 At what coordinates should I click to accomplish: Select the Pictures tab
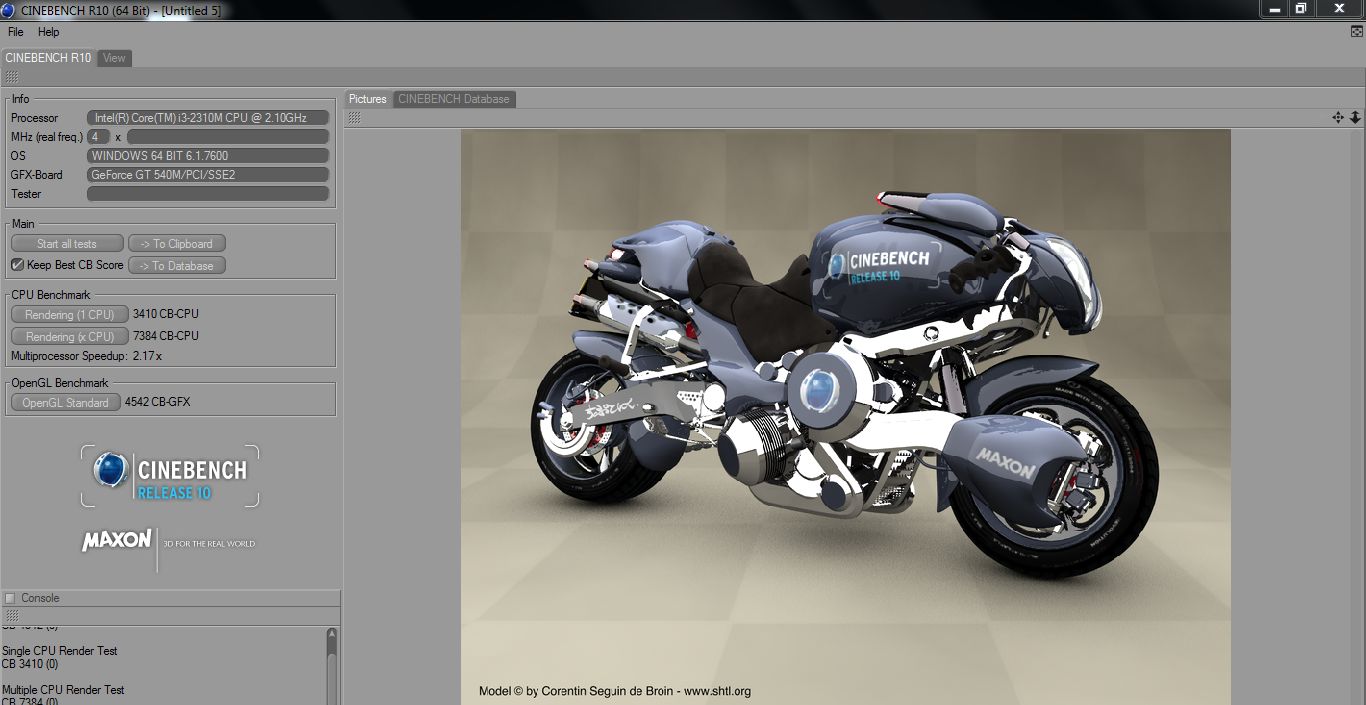pos(368,99)
